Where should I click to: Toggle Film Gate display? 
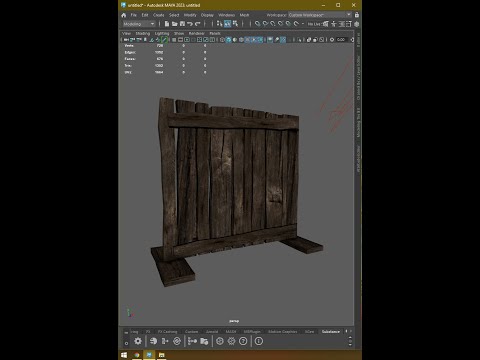180,40
